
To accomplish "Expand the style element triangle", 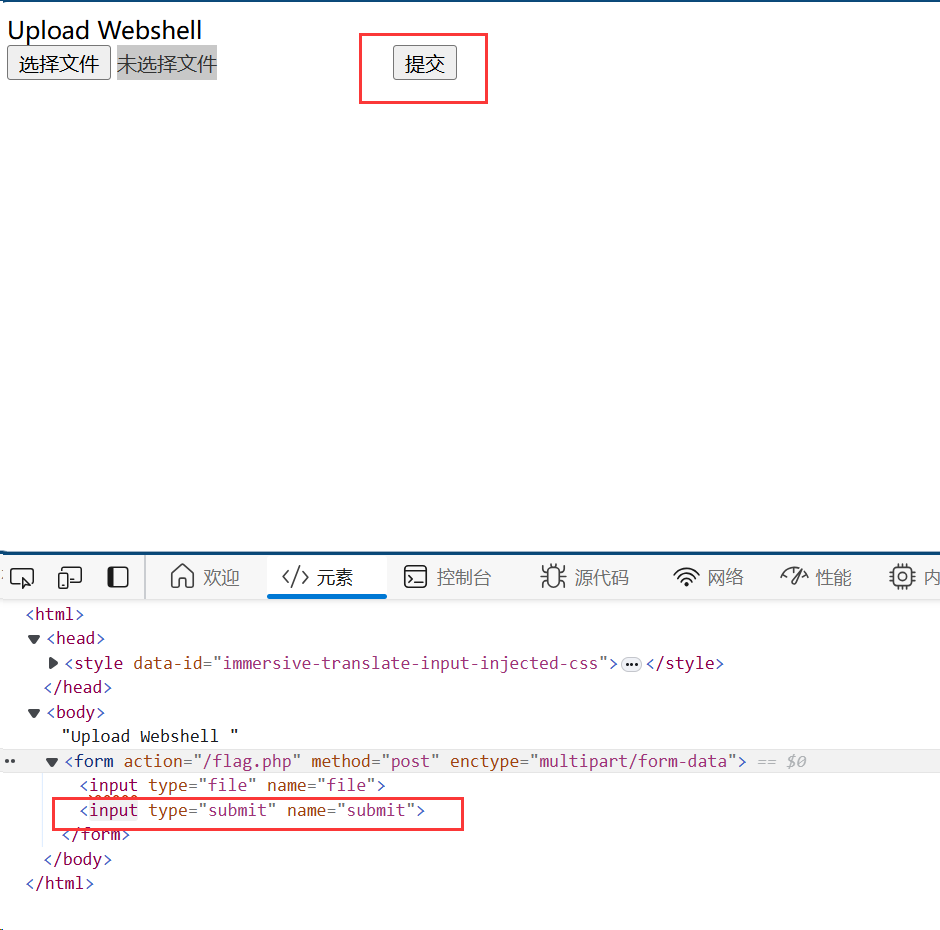I will pos(53,663).
